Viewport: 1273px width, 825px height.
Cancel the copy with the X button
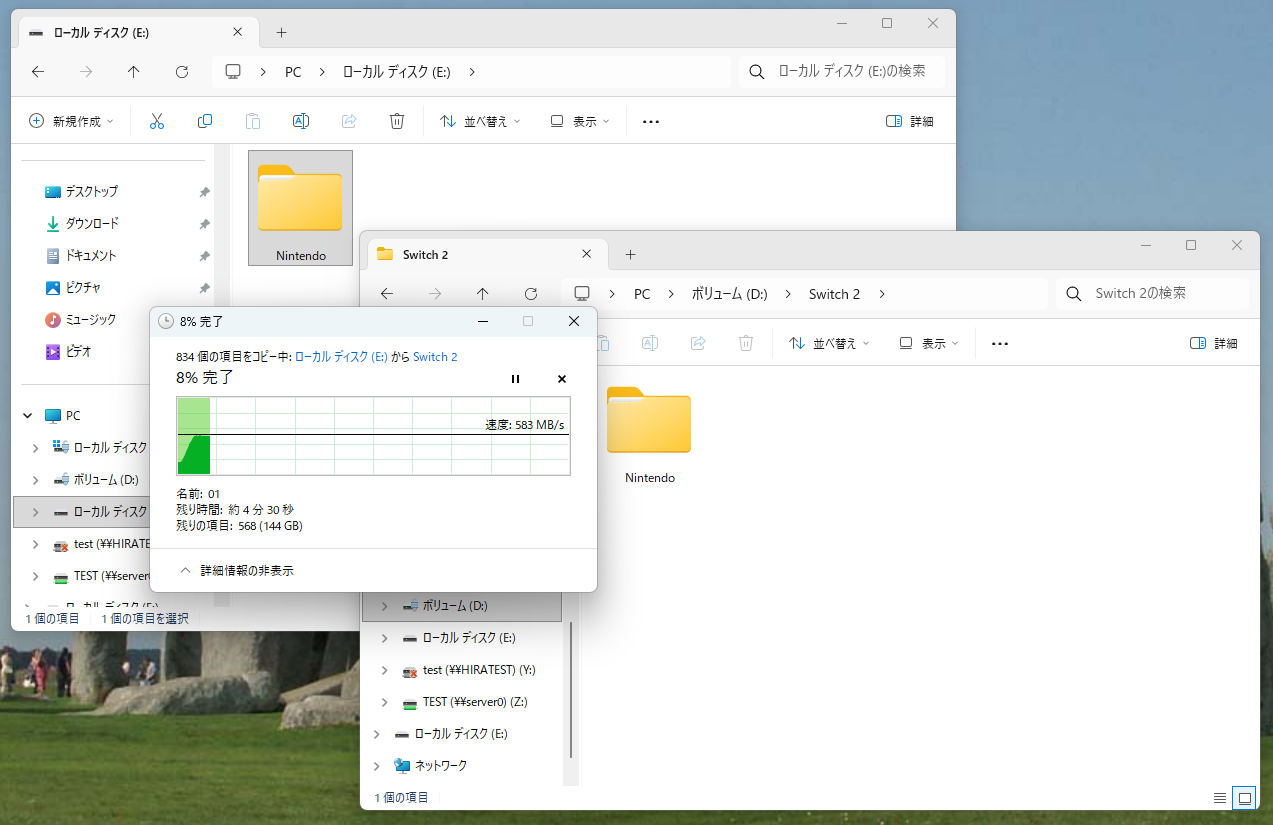click(562, 379)
